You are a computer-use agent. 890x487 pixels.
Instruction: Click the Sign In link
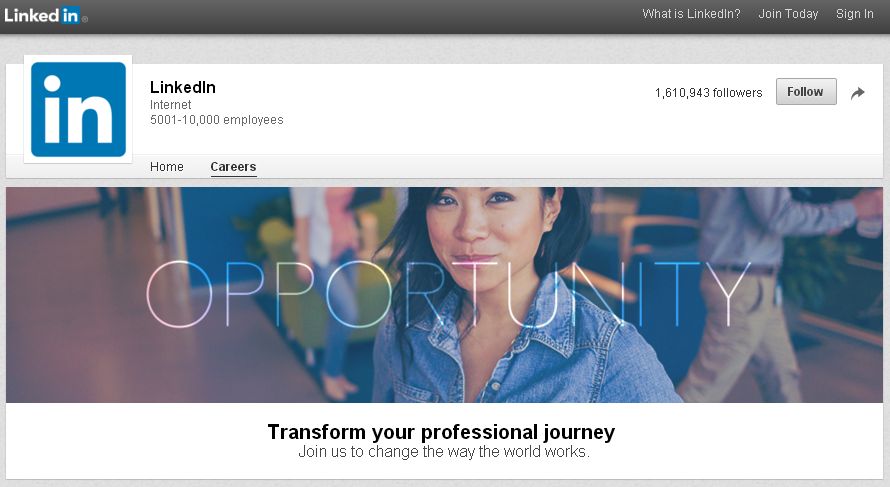[854, 14]
